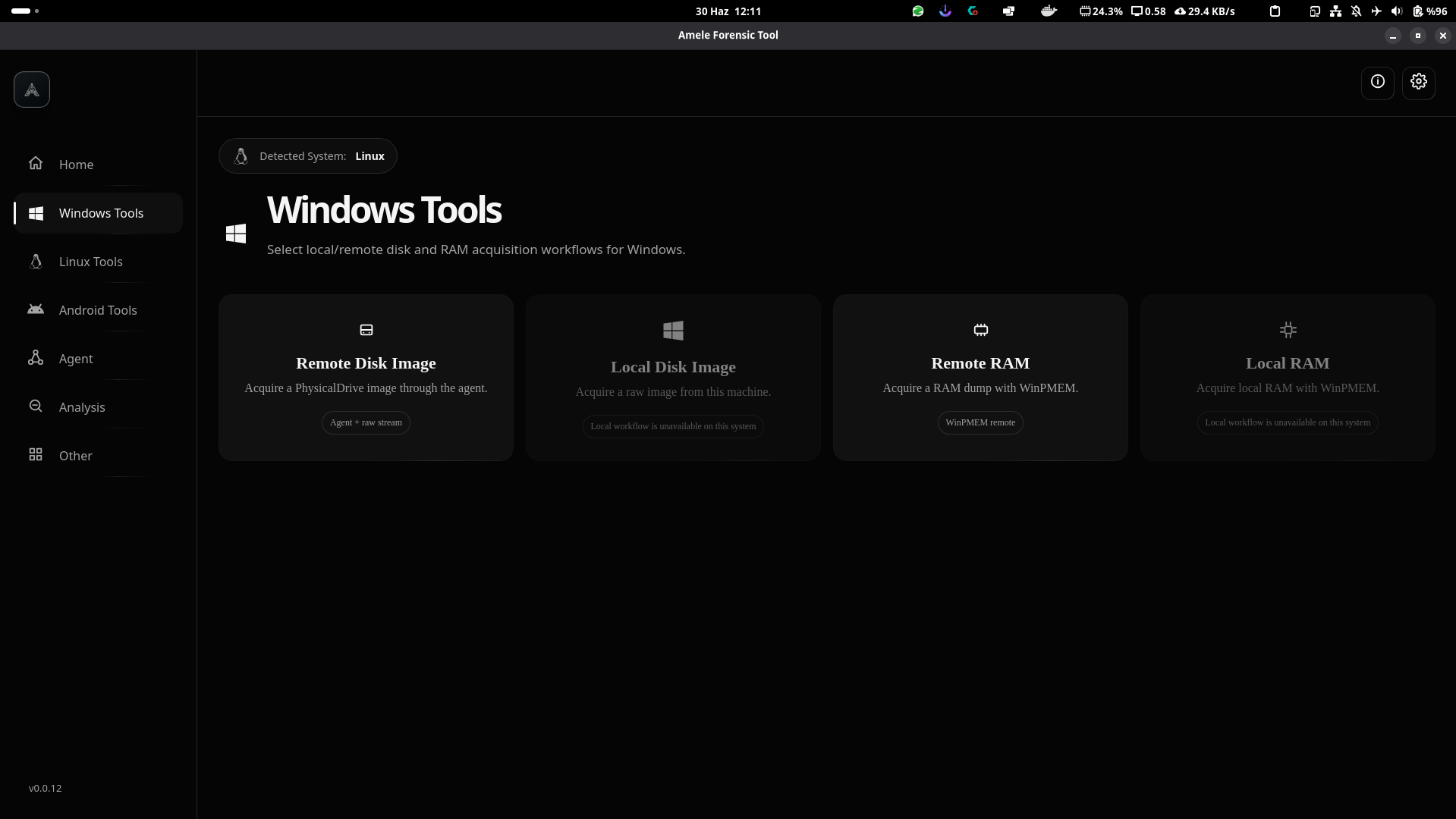Screen dimensions: 1456x819
Task: Click the Windows logo on Local Disk Image card
Action: click(x=673, y=331)
